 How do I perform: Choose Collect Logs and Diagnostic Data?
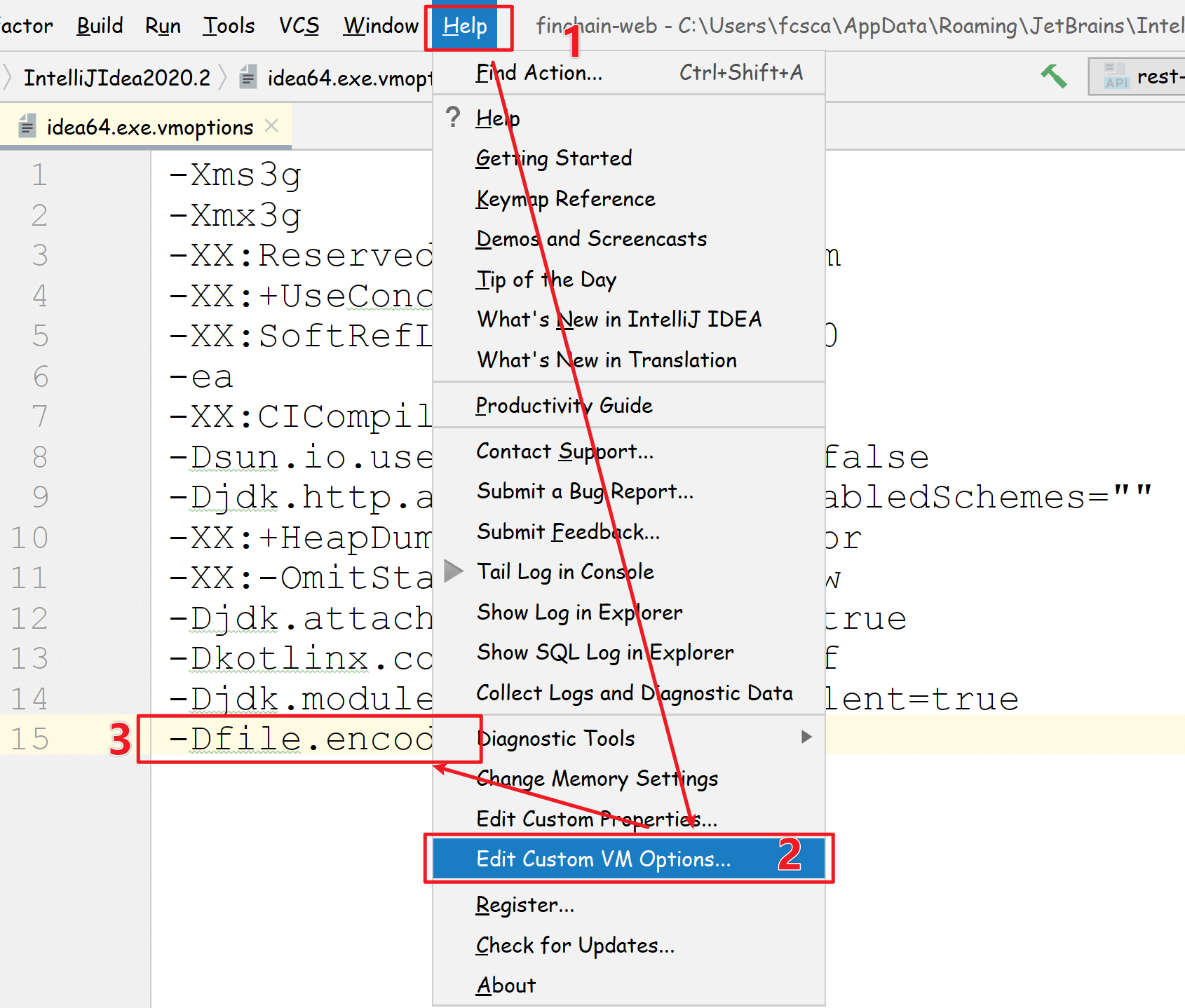pos(629,693)
